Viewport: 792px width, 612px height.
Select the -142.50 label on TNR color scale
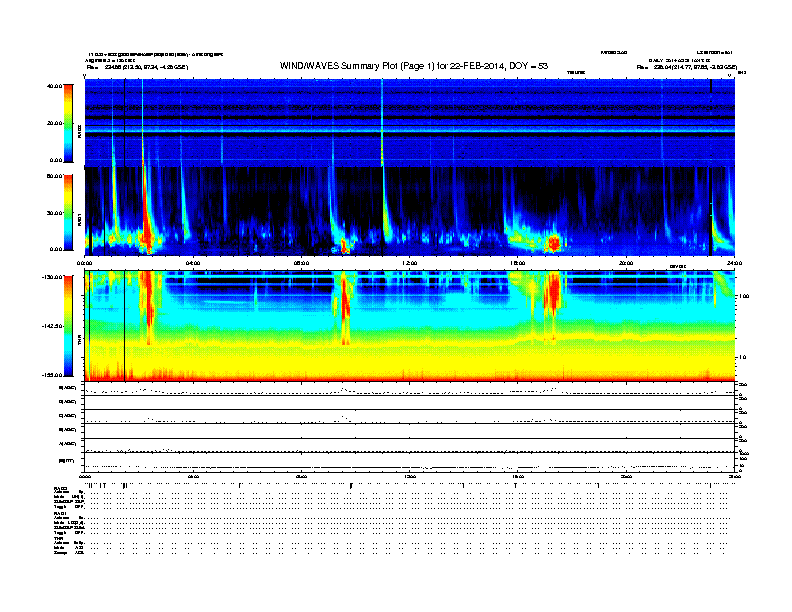click(x=52, y=326)
